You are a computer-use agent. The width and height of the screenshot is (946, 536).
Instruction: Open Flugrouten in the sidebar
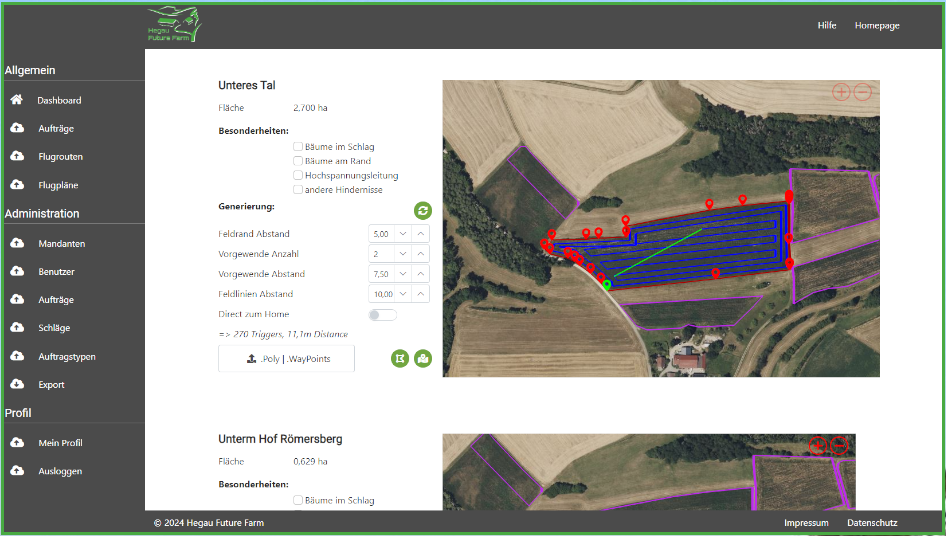[x=60, y=157]
